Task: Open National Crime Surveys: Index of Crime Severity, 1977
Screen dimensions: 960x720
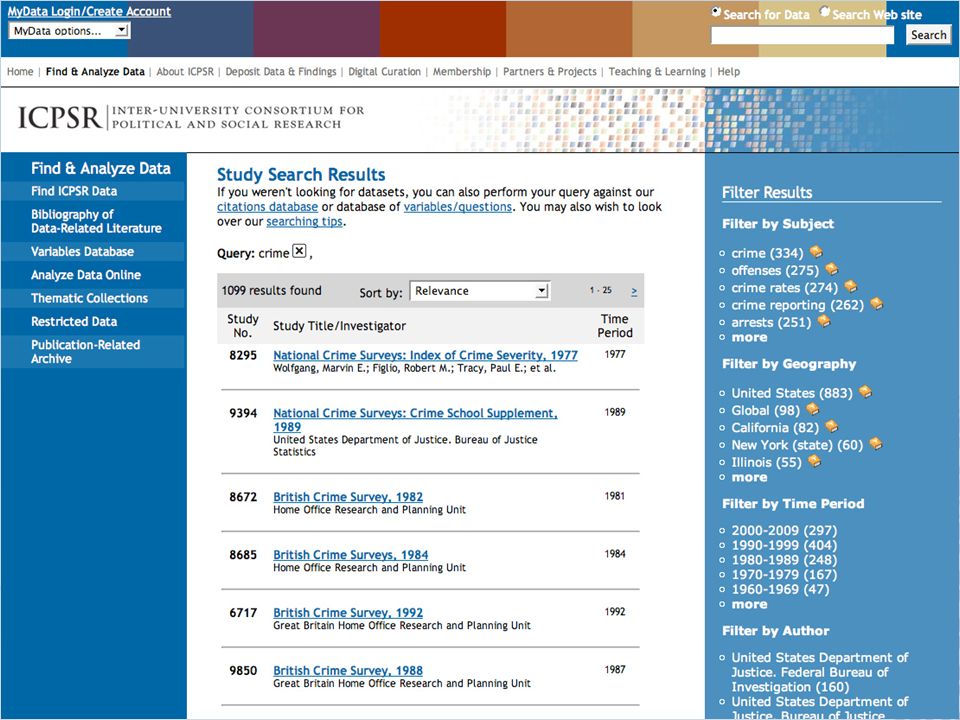Action: pyautogui.click(x=426, y=355)
